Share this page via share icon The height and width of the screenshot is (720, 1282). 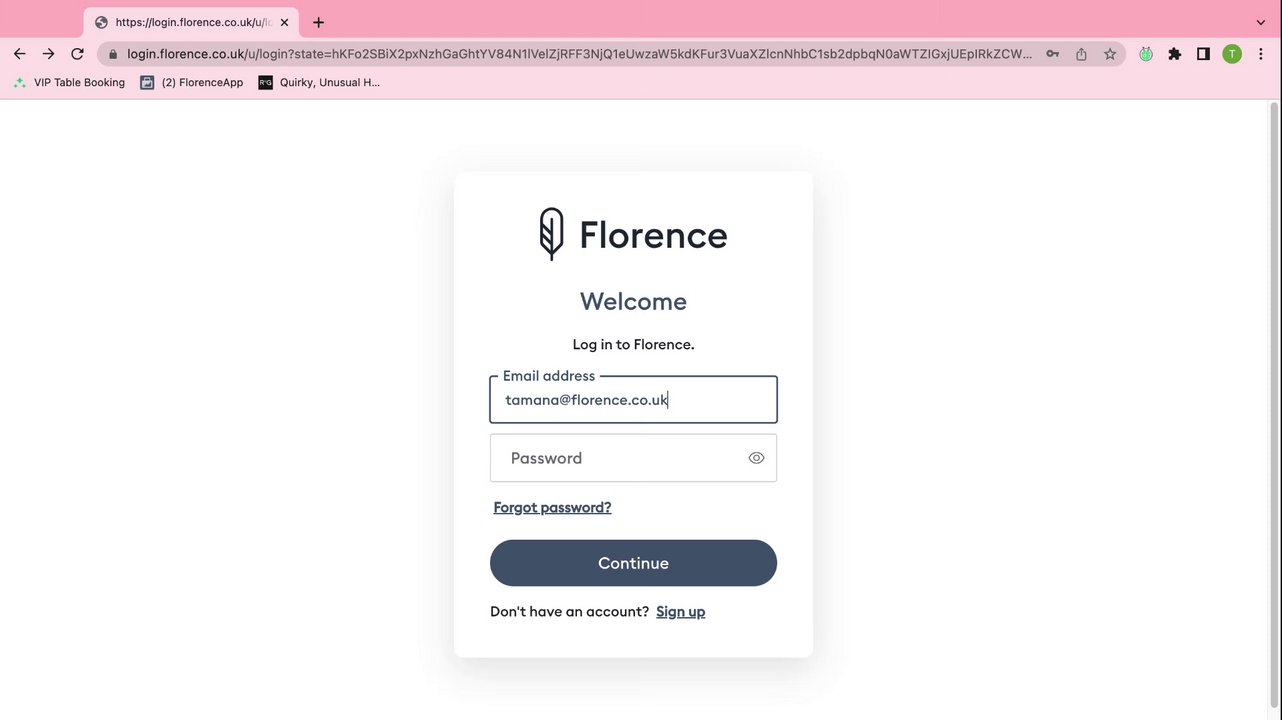pyautogui.click(x=1081, y=54)
